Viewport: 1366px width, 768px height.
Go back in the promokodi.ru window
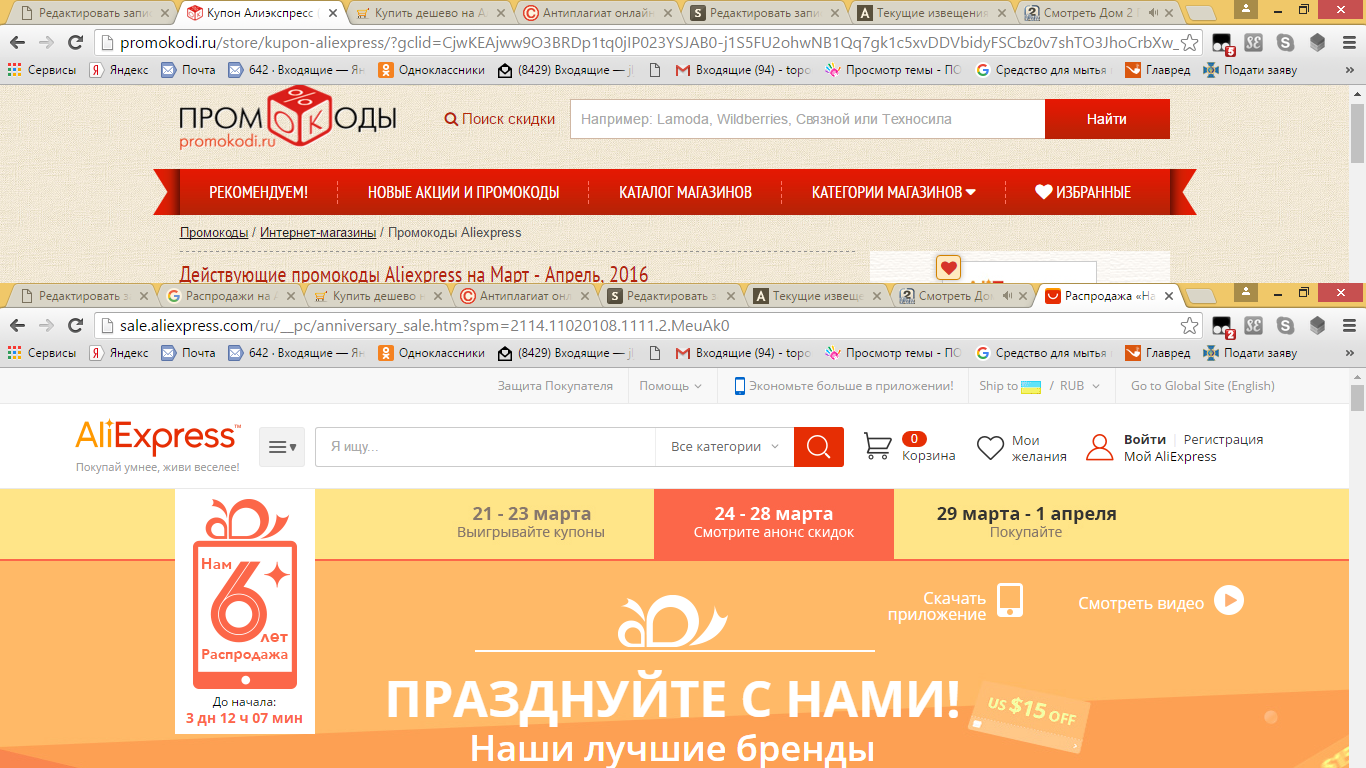point(17,43)
